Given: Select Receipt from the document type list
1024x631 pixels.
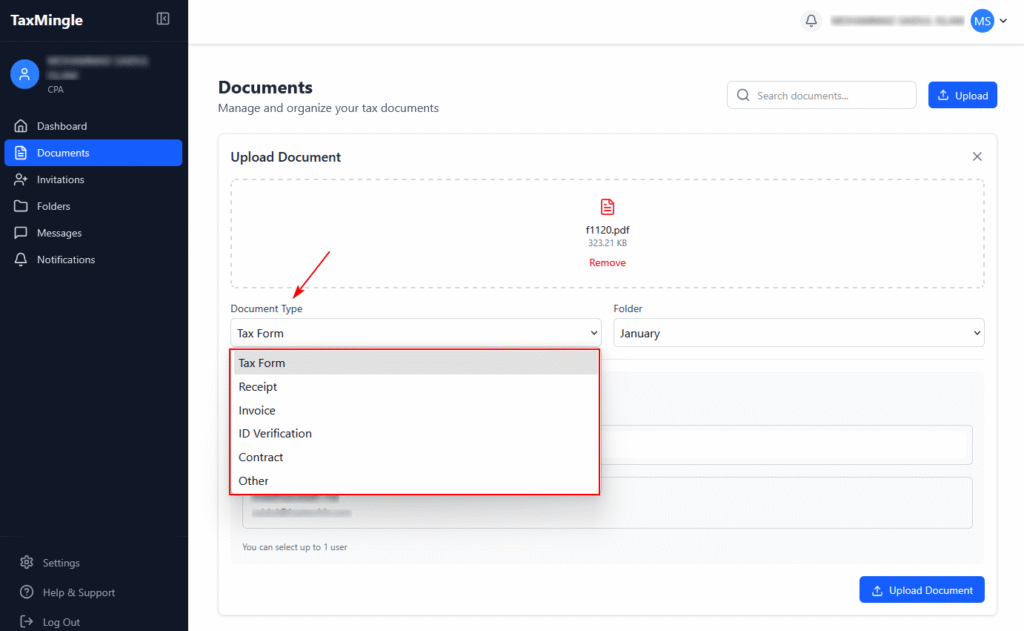Looking at the screenshot, I should pyautogui.click(x=258, y=387).
